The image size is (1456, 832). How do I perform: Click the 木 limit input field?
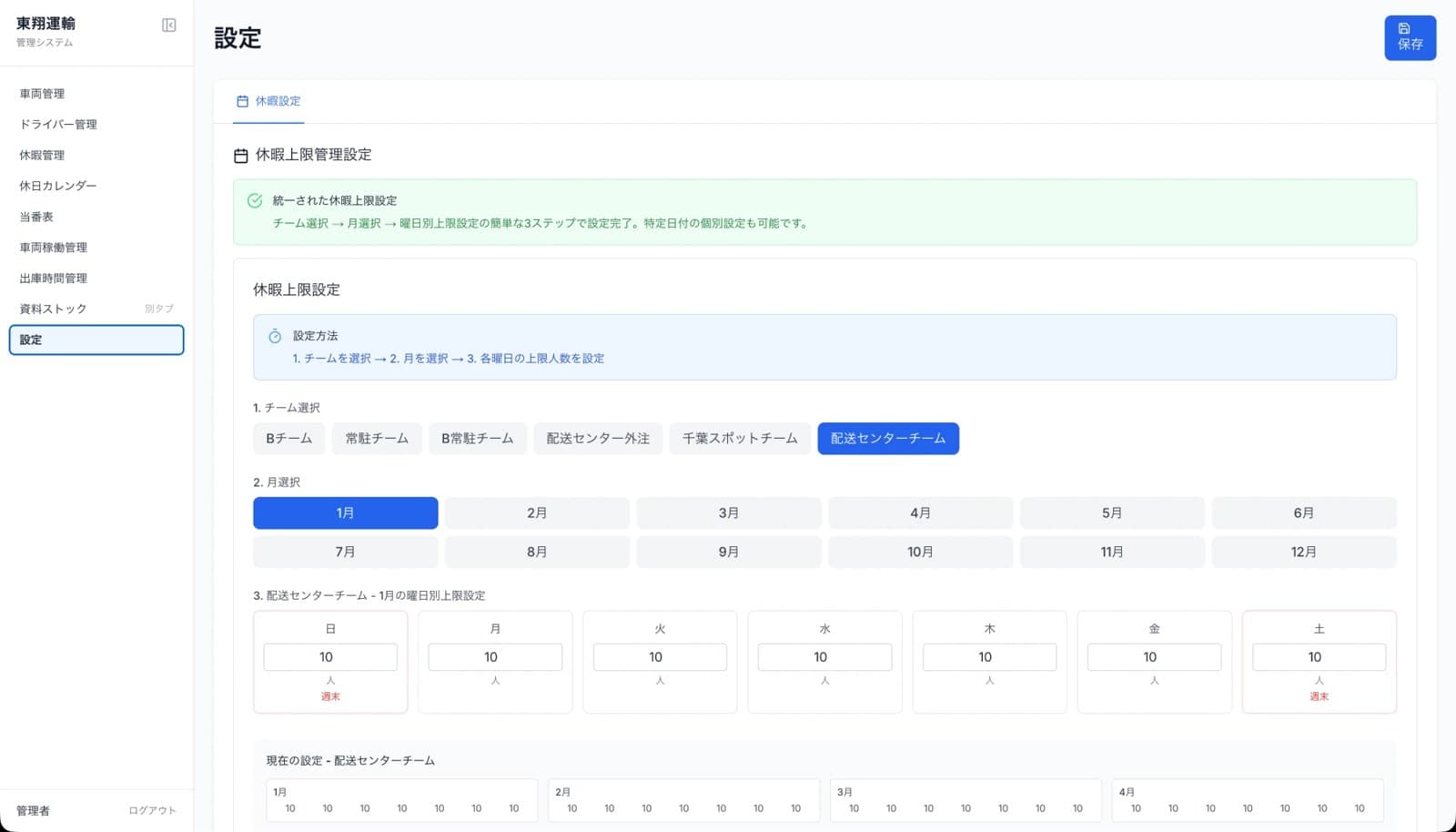989,657
